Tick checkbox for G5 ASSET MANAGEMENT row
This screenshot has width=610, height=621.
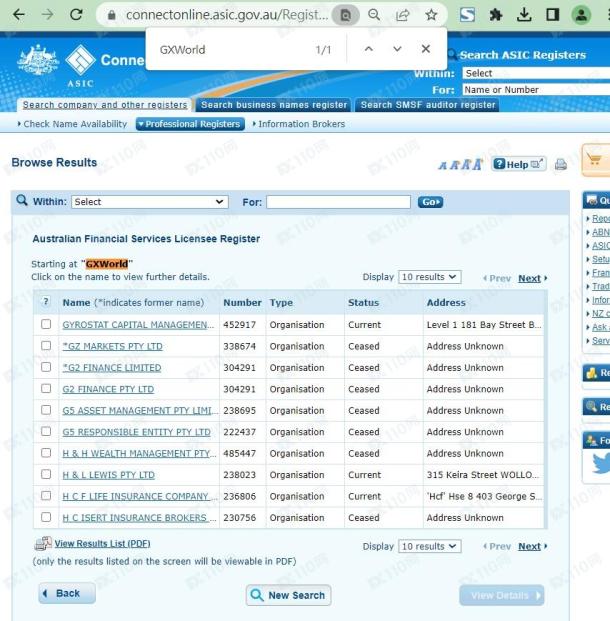click(x=46, y=410)
